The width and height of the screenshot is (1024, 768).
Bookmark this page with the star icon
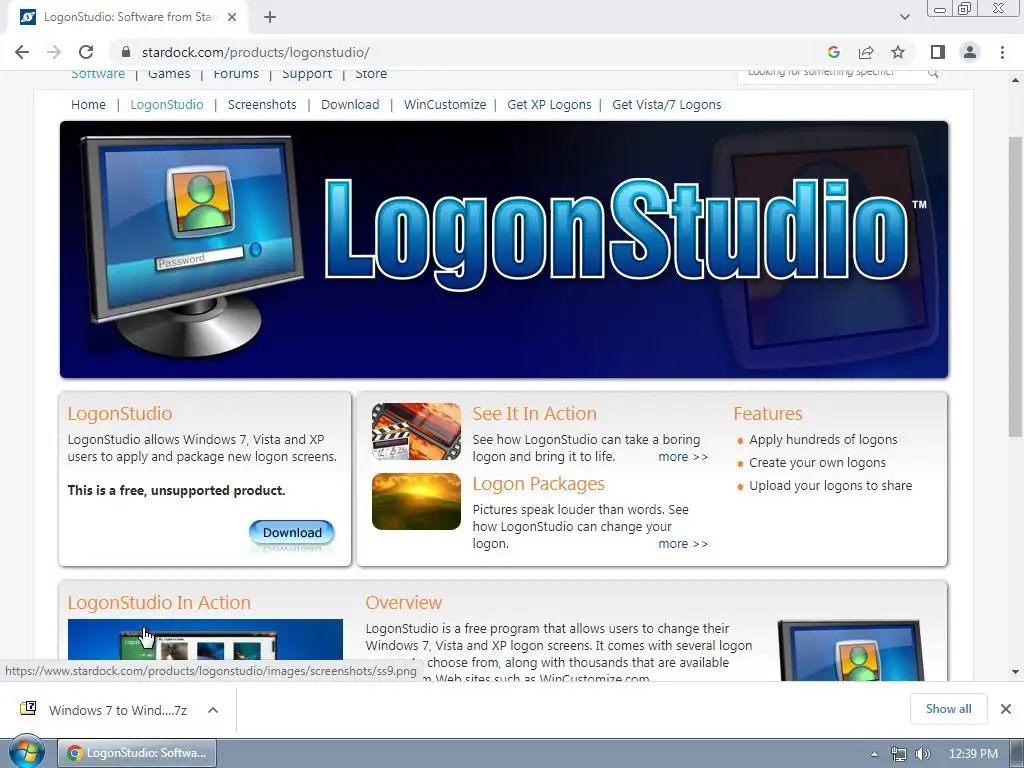point(898,52)
